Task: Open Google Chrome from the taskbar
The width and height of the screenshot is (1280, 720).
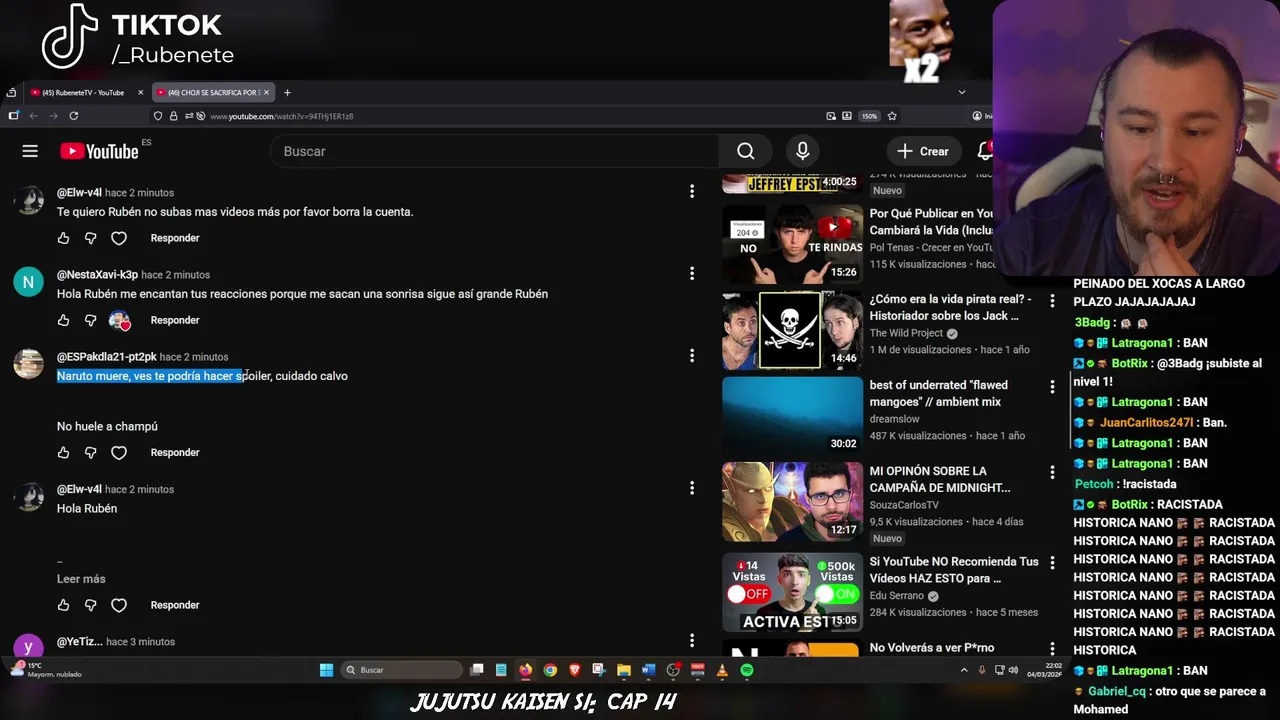Action: click(x=550, y=670)
